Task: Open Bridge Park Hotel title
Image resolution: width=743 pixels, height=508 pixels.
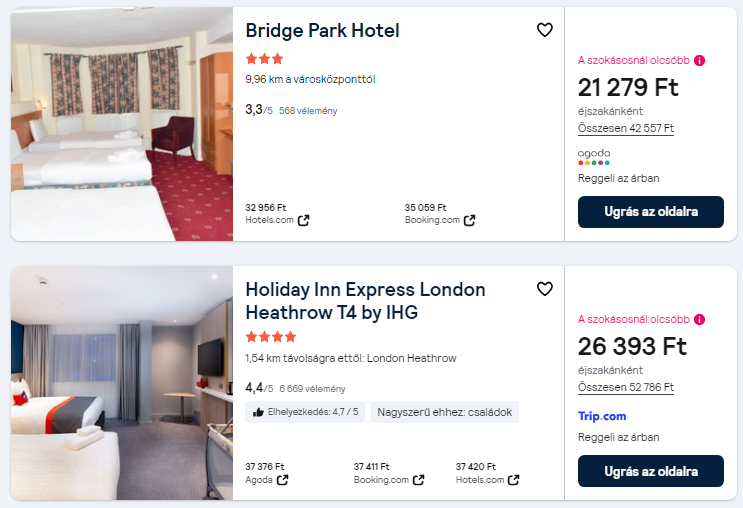Action: 322,31
